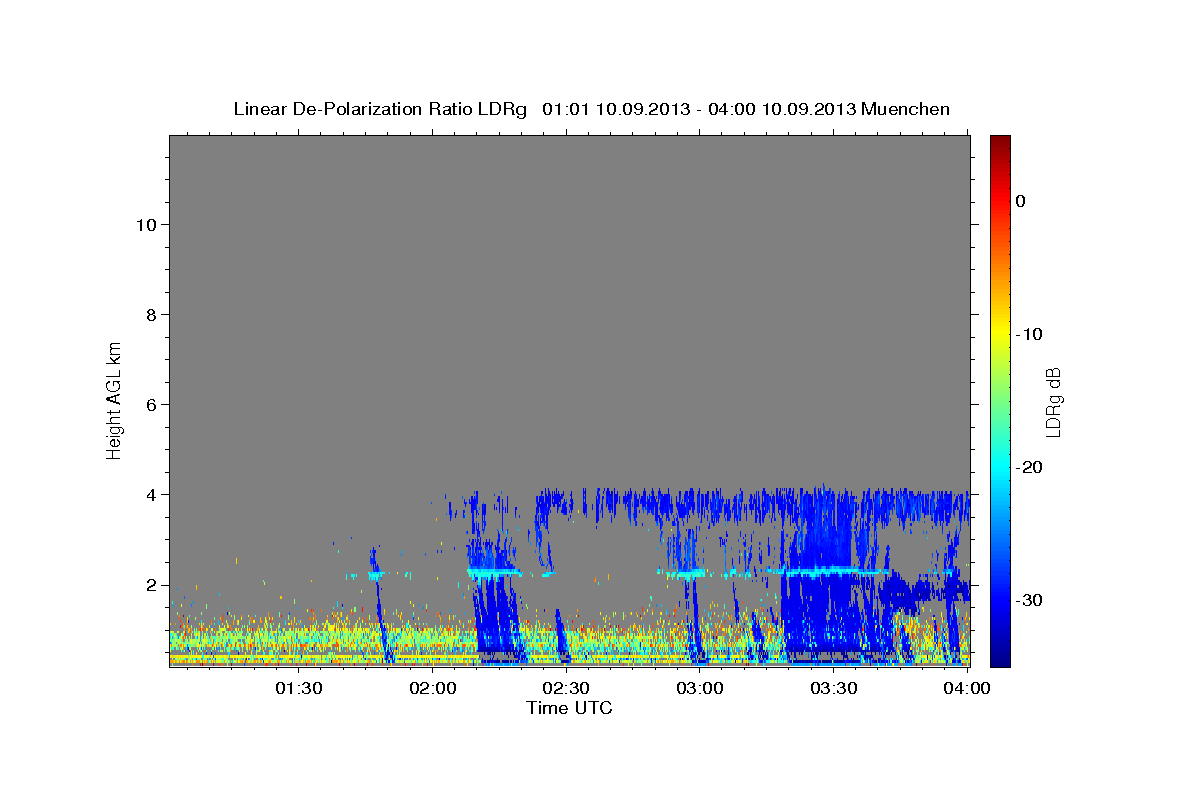Viewport: 1200px width, 800px height.
Task: Click the cyan melting layer band near 03:30
Action: [828, 571]
